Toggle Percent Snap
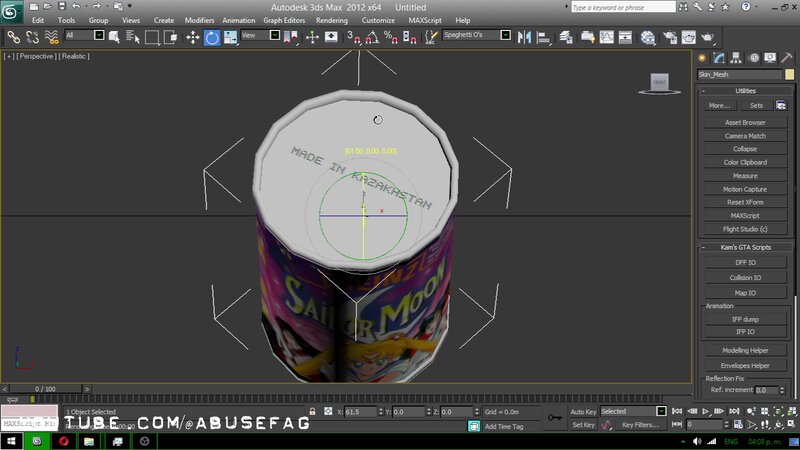This screenshot has width=800, height=450. (391, 37)
